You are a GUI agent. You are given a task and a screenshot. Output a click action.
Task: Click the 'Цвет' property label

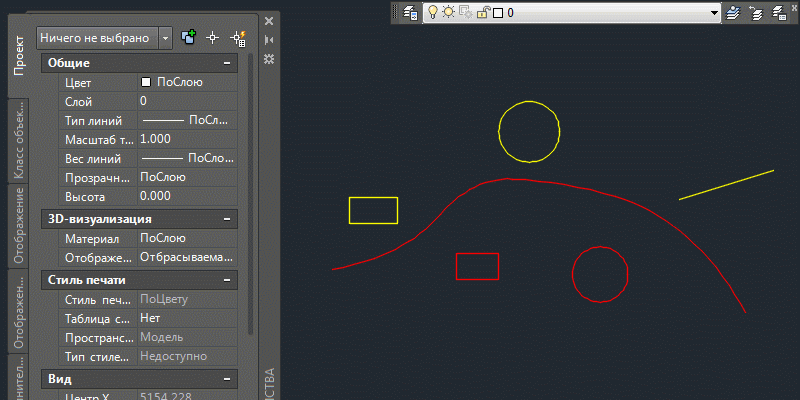point(78,83)
